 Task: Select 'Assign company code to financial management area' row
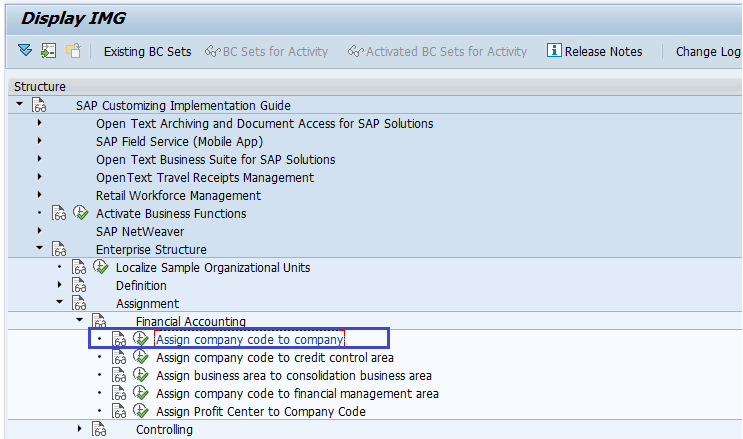click(x=297, y=393)
